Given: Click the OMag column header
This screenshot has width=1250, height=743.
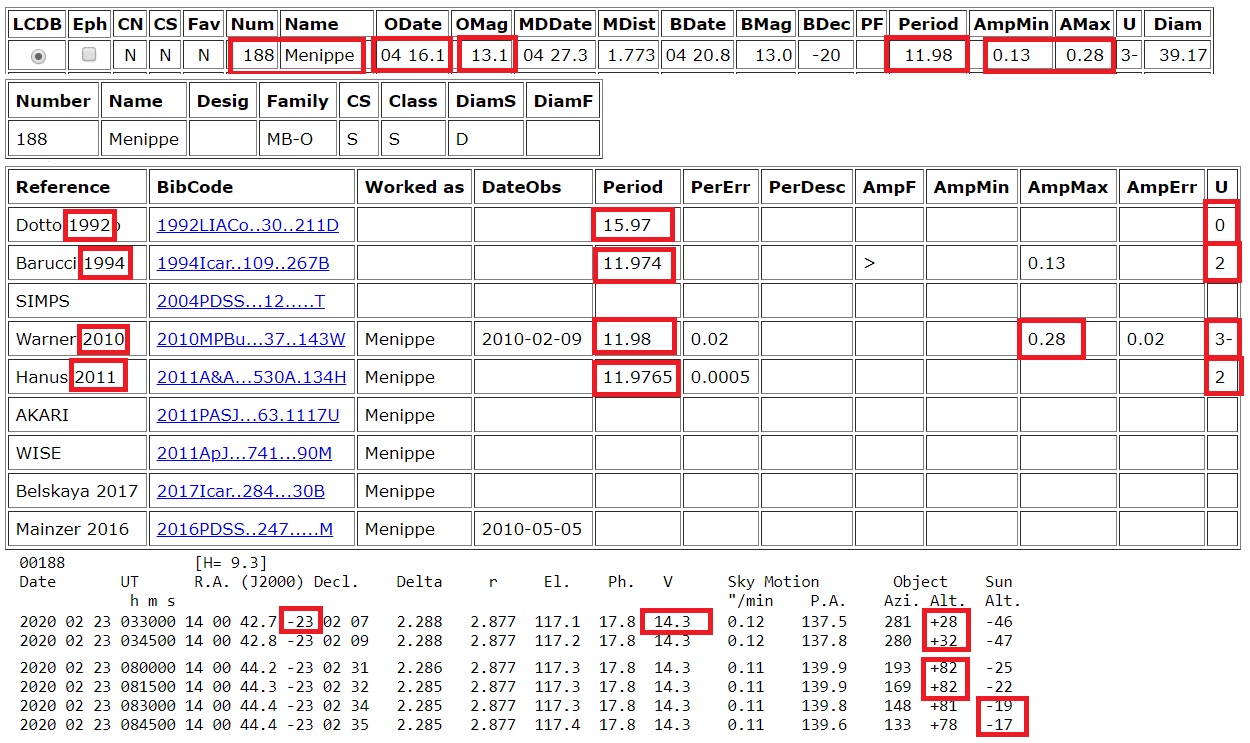Looking at the screenshot, I should (x=482, y=24).
